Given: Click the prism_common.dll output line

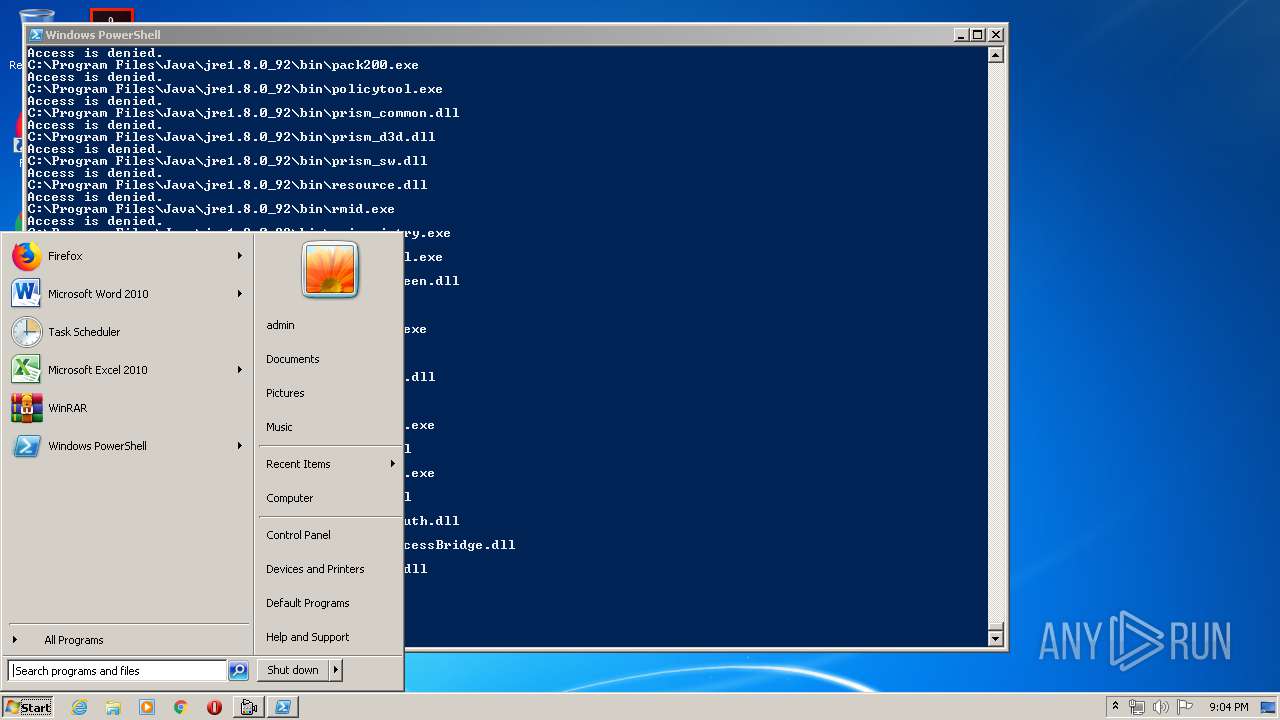Looking at the screenshot, I should point(243,113).
